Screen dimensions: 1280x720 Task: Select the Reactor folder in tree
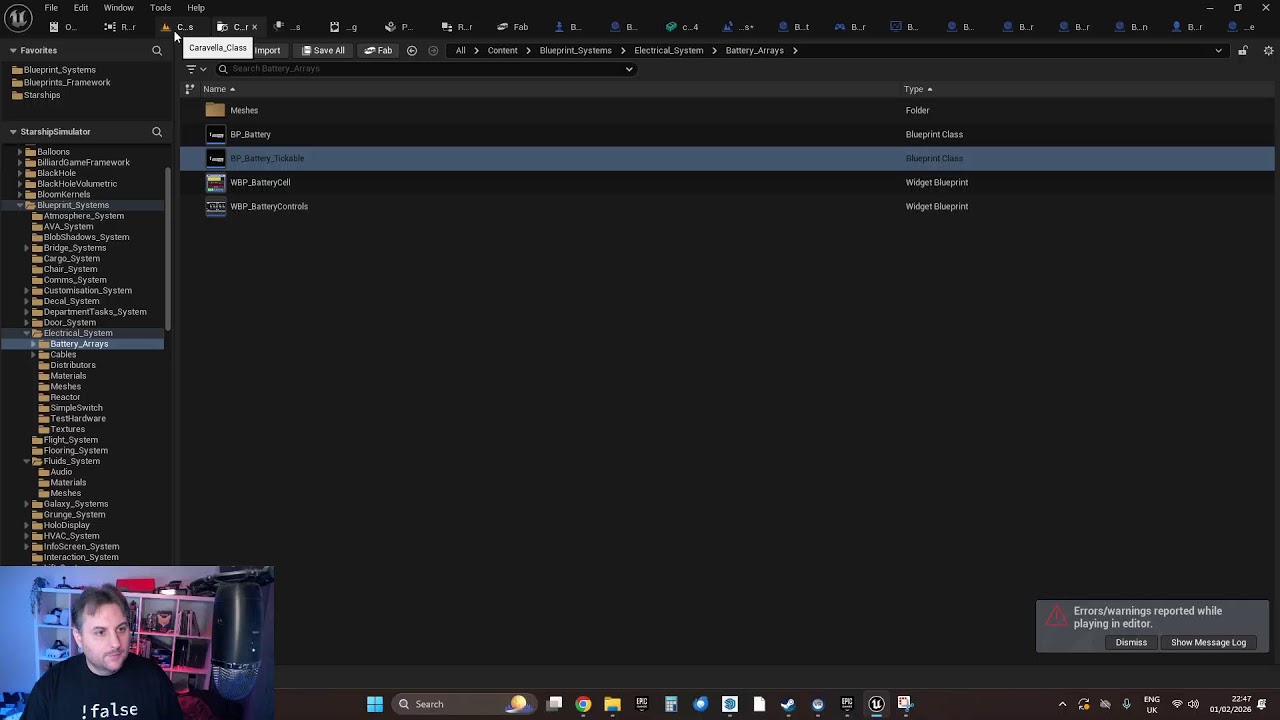(65, 397)
